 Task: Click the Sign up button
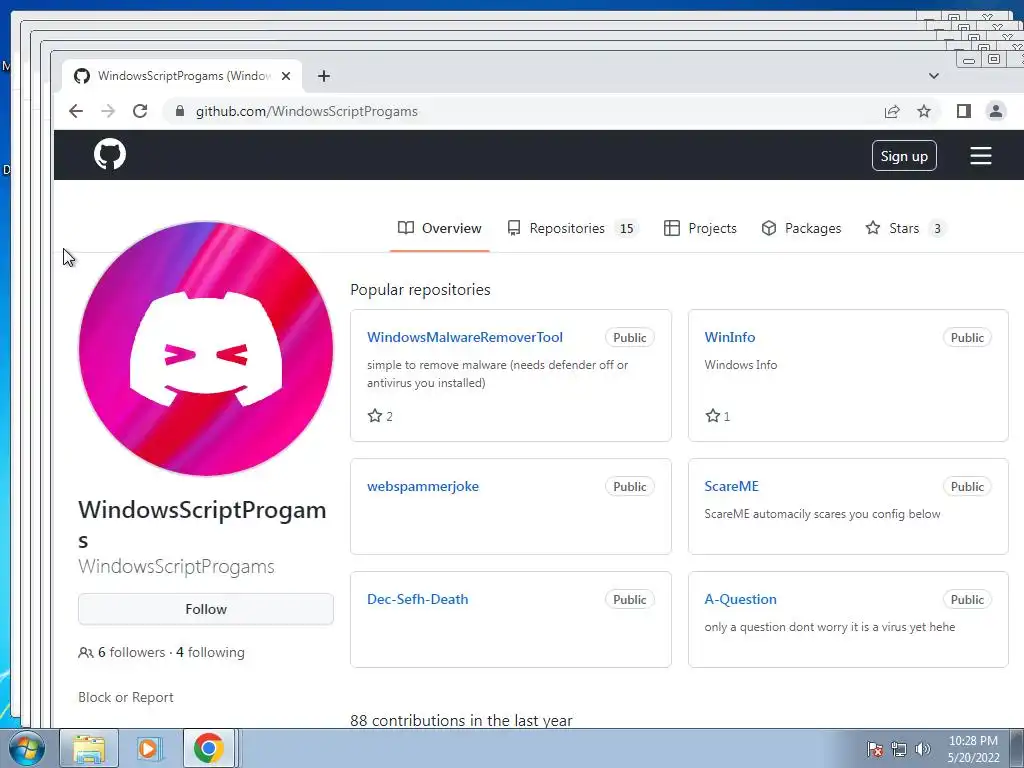[904, 156]
